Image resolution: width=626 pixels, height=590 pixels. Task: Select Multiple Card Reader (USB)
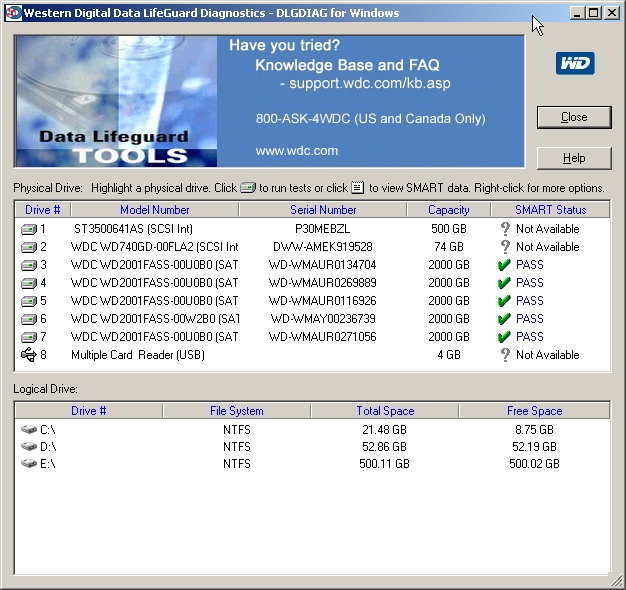138,355
